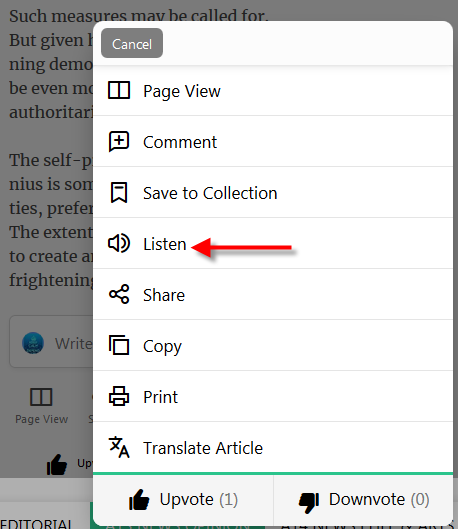The height and width of the screenshot is (529, 458).
Task: Click the Write comment field
Action: pos(51,341)
